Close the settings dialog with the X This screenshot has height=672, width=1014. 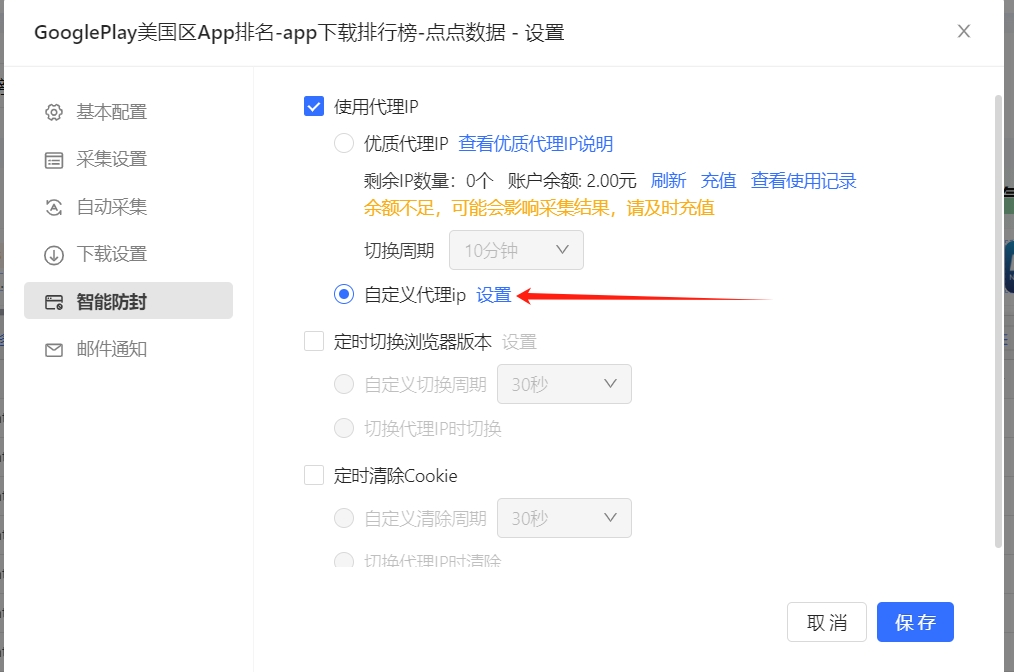click(x=964, y=31)
